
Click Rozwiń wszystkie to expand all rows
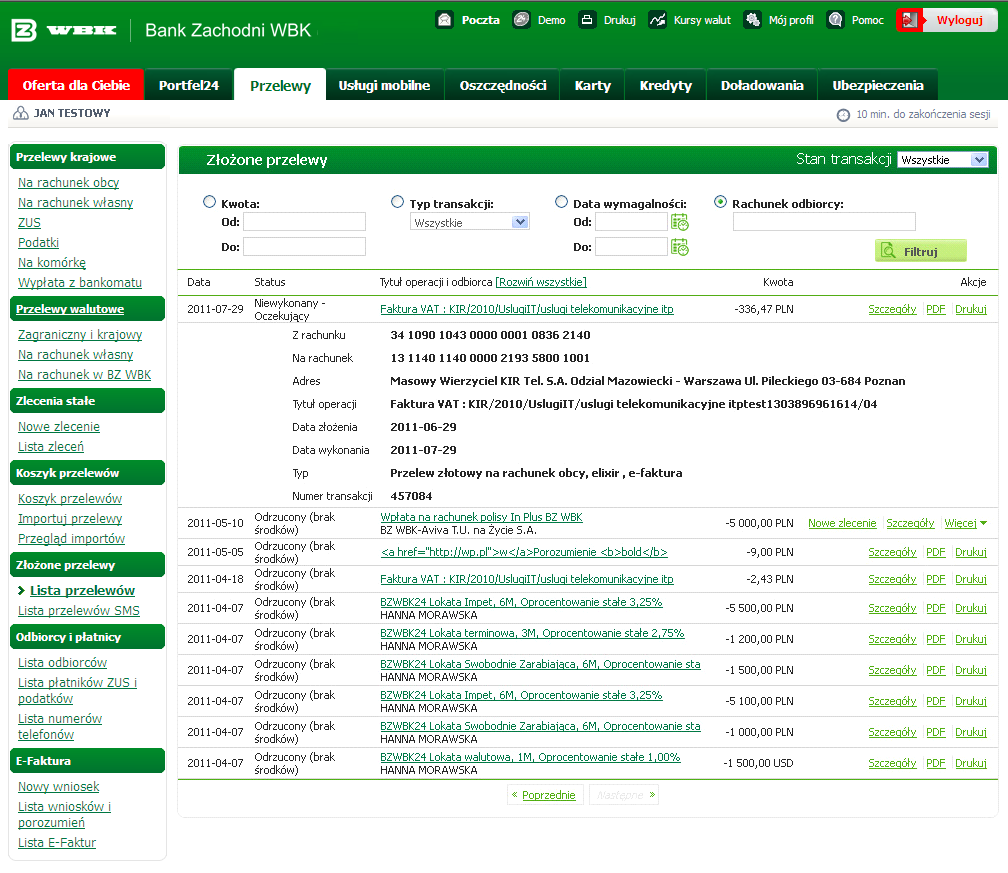coord(541,282)
